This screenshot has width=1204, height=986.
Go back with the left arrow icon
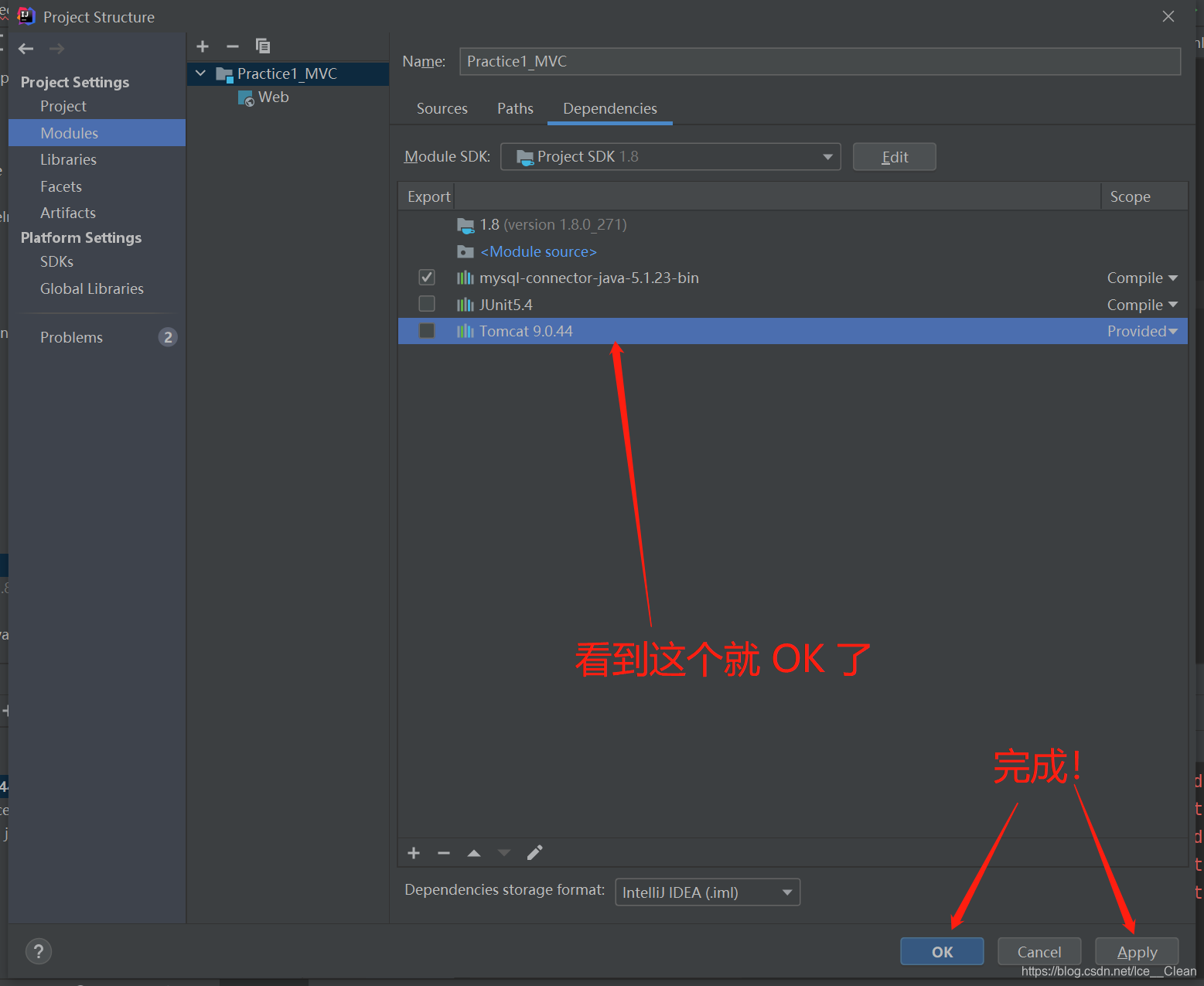(26, 49)
